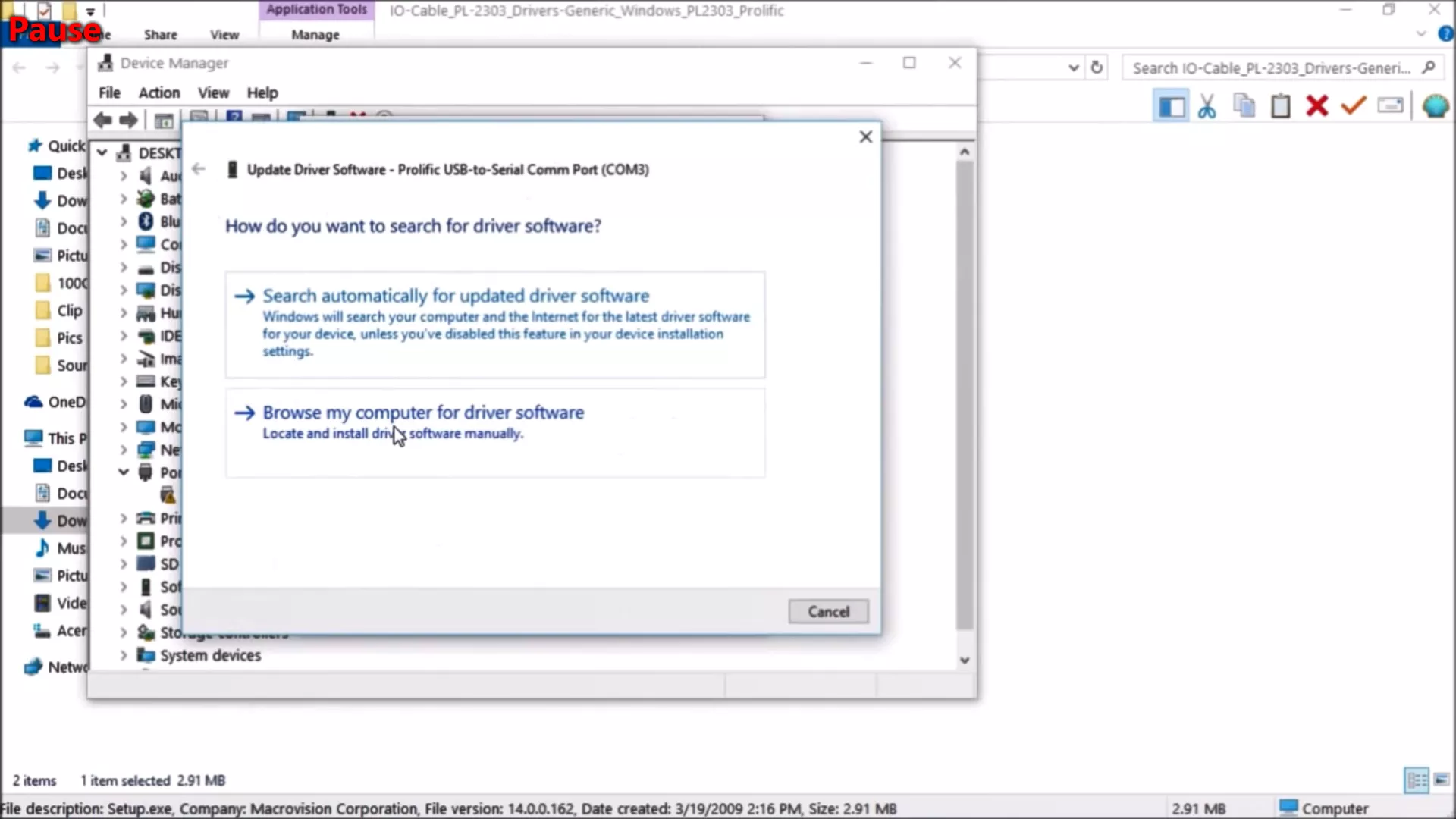This screenshot has width=1456, height=819.
Task: Click the search magnifier icon in Explorer
Action: pyautogui.click(x=1429, y=67)
